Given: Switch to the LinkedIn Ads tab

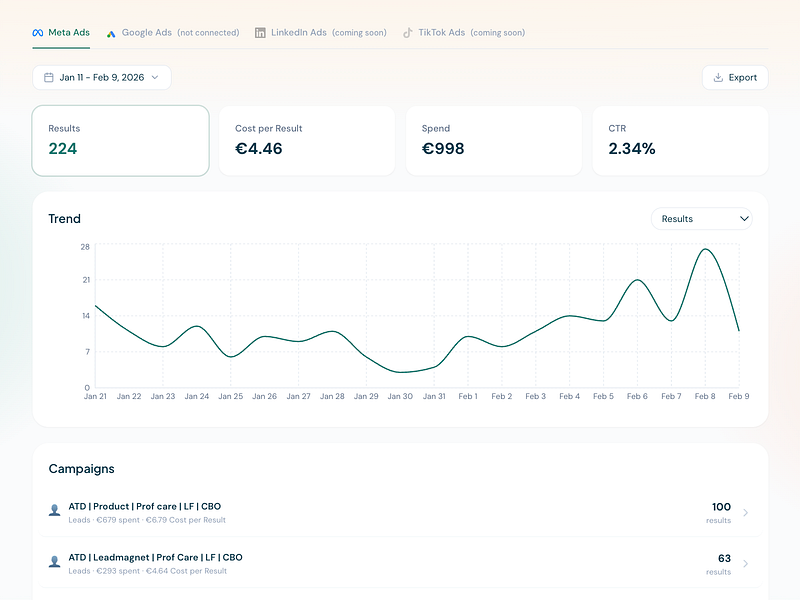Looking at the screenshot, I should (x=320, y=33).
